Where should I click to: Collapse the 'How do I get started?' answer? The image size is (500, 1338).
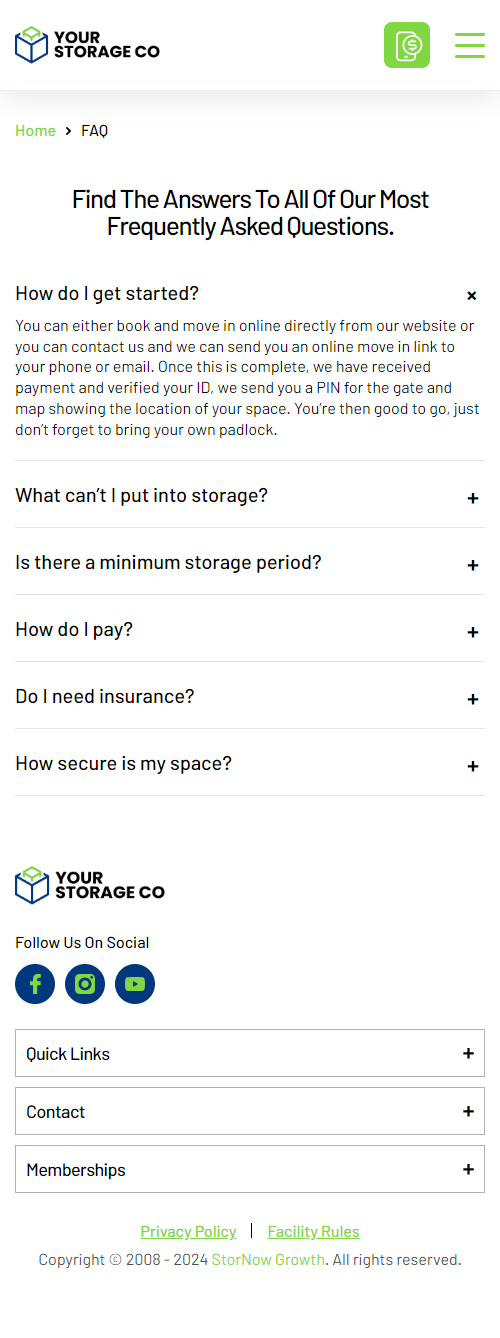(x=250, y=294)
